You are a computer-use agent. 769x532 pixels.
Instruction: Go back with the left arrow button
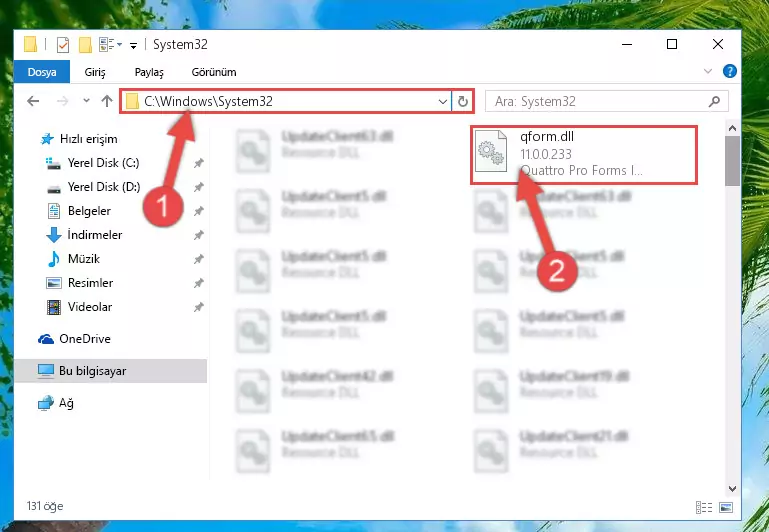click(x=33, y=101)
